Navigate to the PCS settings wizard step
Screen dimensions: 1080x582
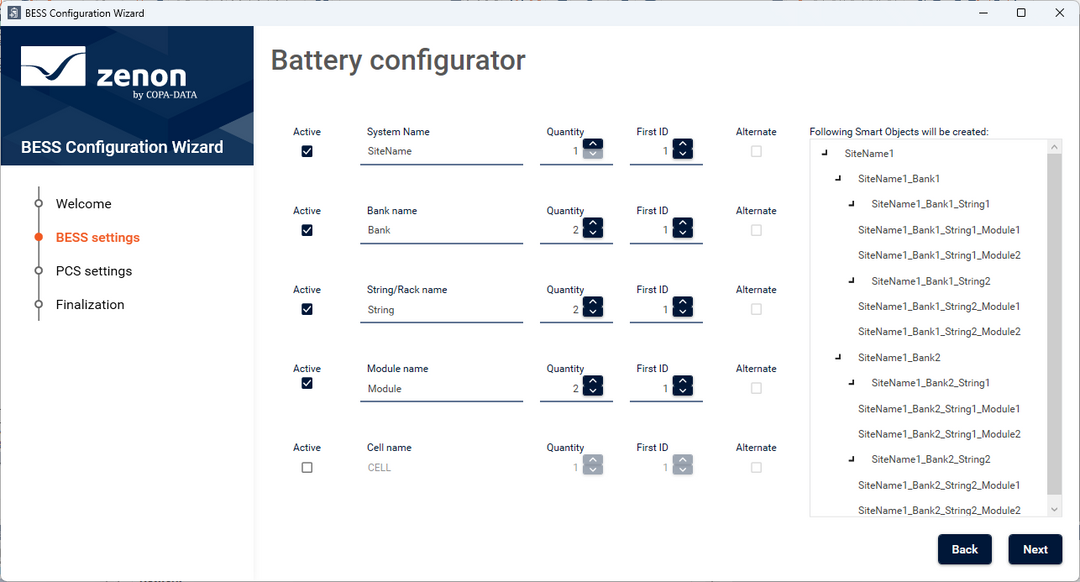[x=92, y=270]
